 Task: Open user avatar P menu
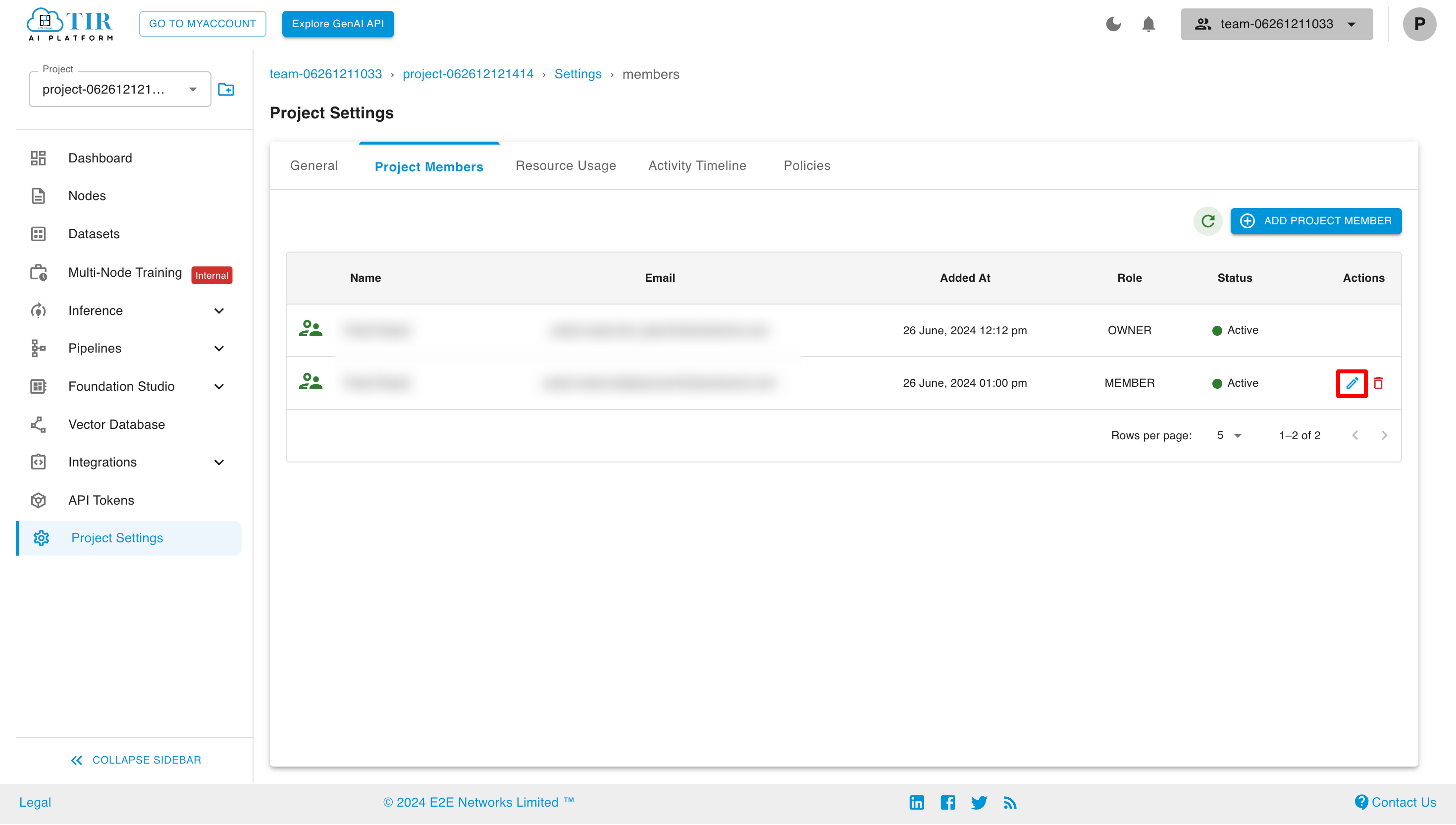click(x=1419, y=24)
